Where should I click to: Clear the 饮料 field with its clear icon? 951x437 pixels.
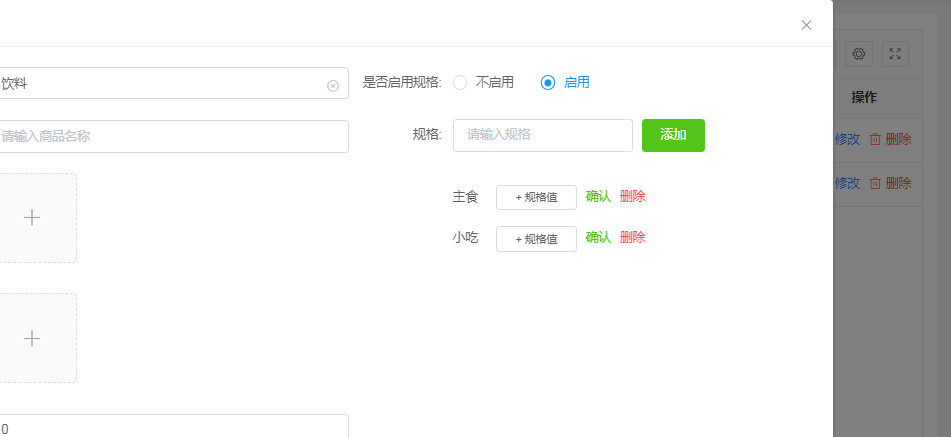(x=332, y=85)
